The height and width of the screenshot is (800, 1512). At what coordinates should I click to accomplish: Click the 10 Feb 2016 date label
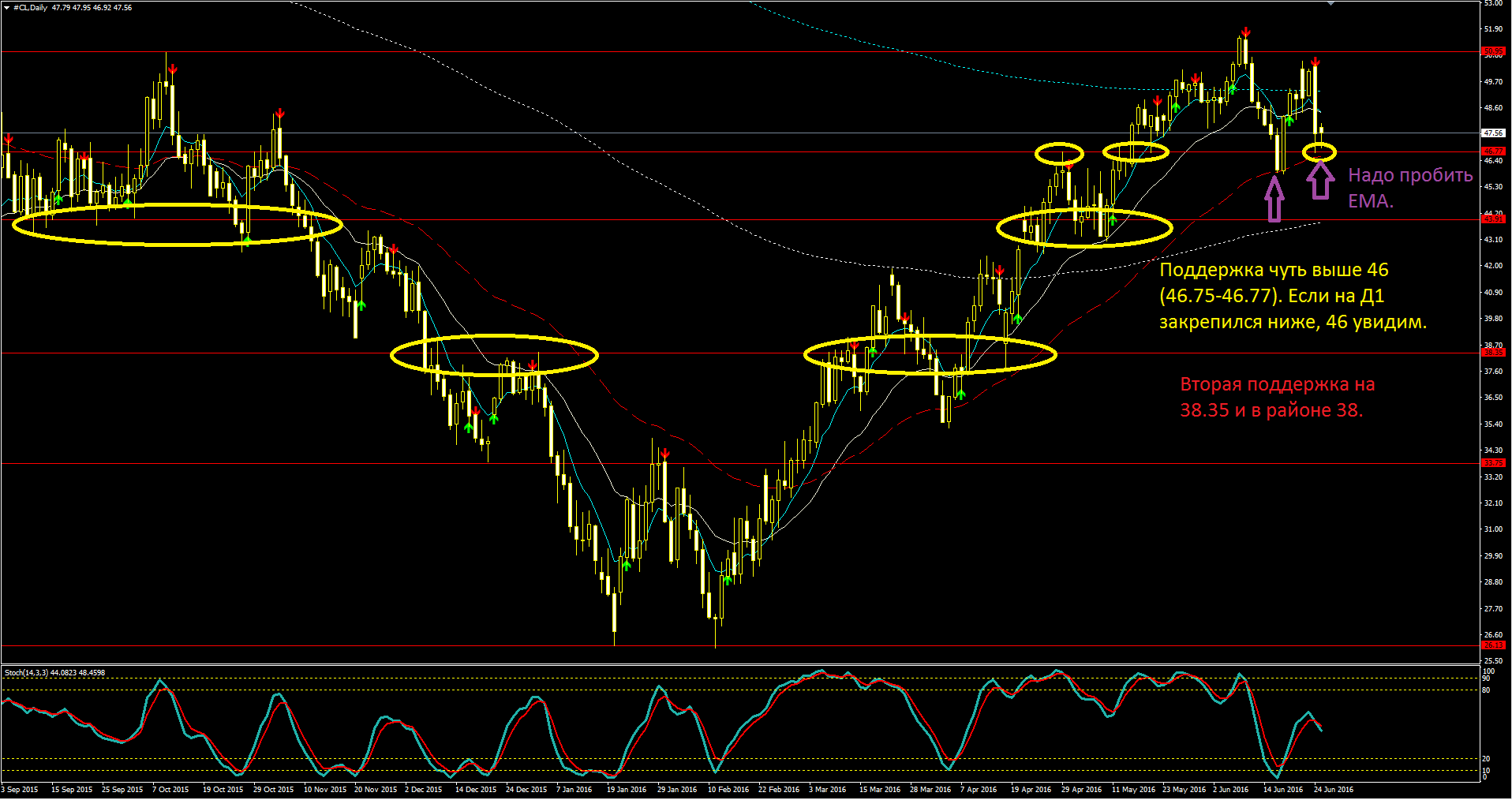point(728,790)
